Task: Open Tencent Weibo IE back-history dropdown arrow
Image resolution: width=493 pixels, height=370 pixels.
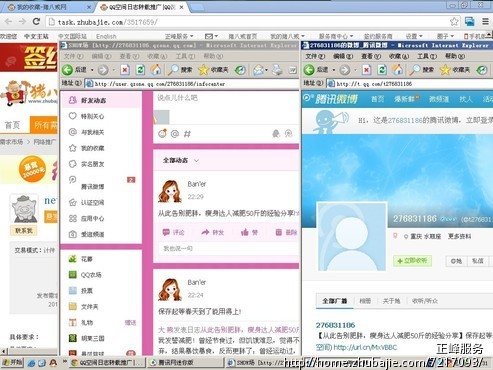Action: [x=334, y=70]
